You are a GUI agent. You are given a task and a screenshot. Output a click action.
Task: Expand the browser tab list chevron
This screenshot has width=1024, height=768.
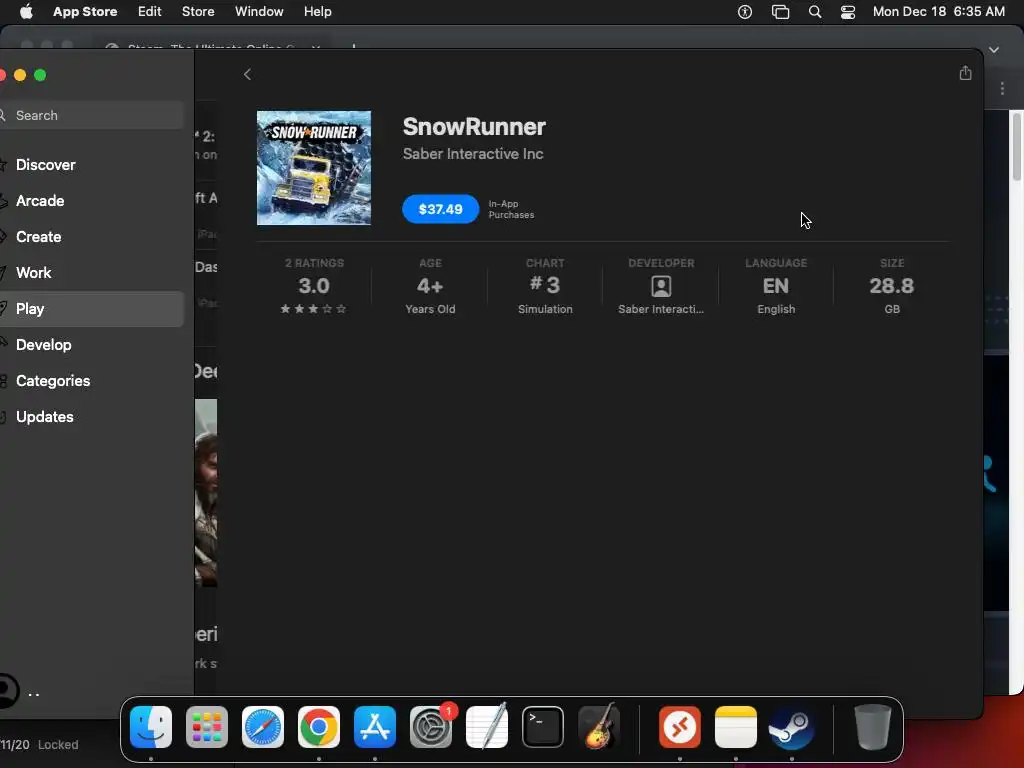click(994, 50)
